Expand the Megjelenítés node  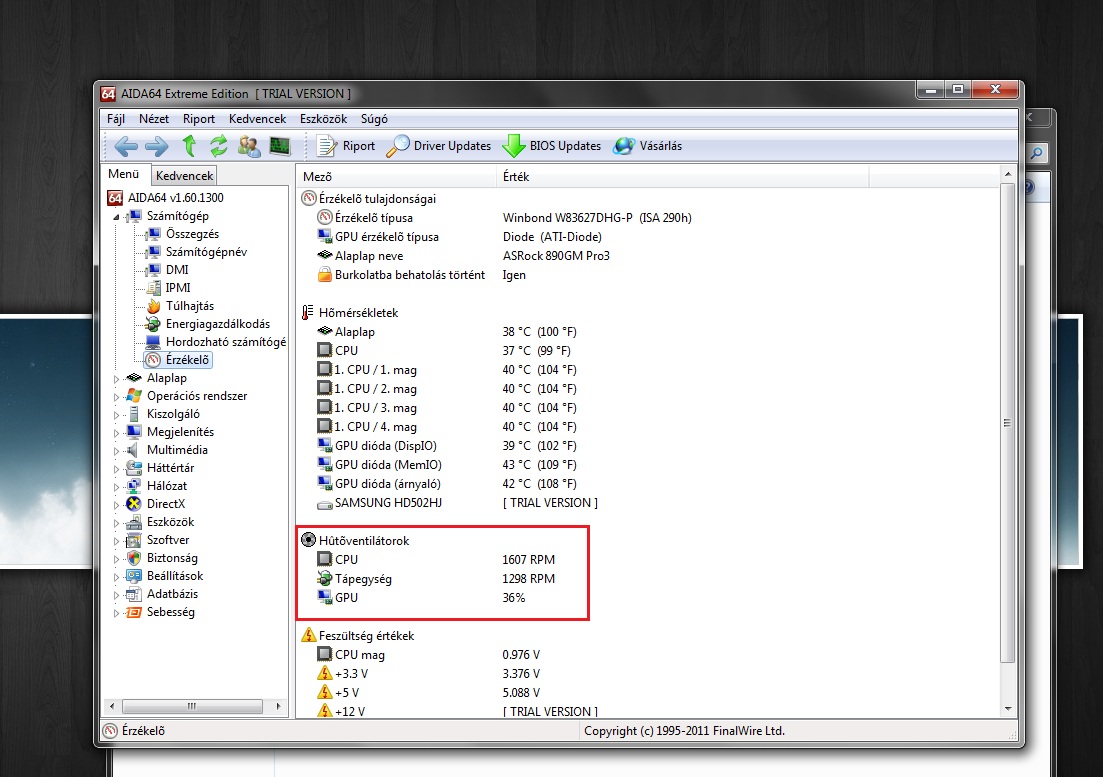[116, 432]
